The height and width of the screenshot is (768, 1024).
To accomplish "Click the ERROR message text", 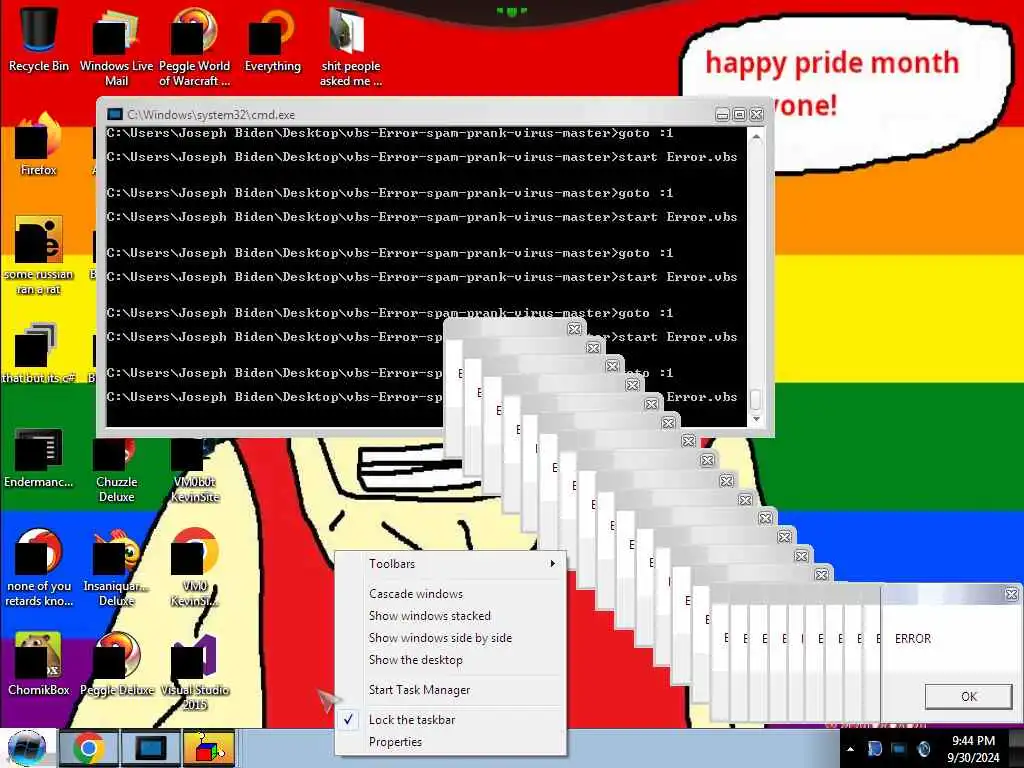I will point(912,639).
